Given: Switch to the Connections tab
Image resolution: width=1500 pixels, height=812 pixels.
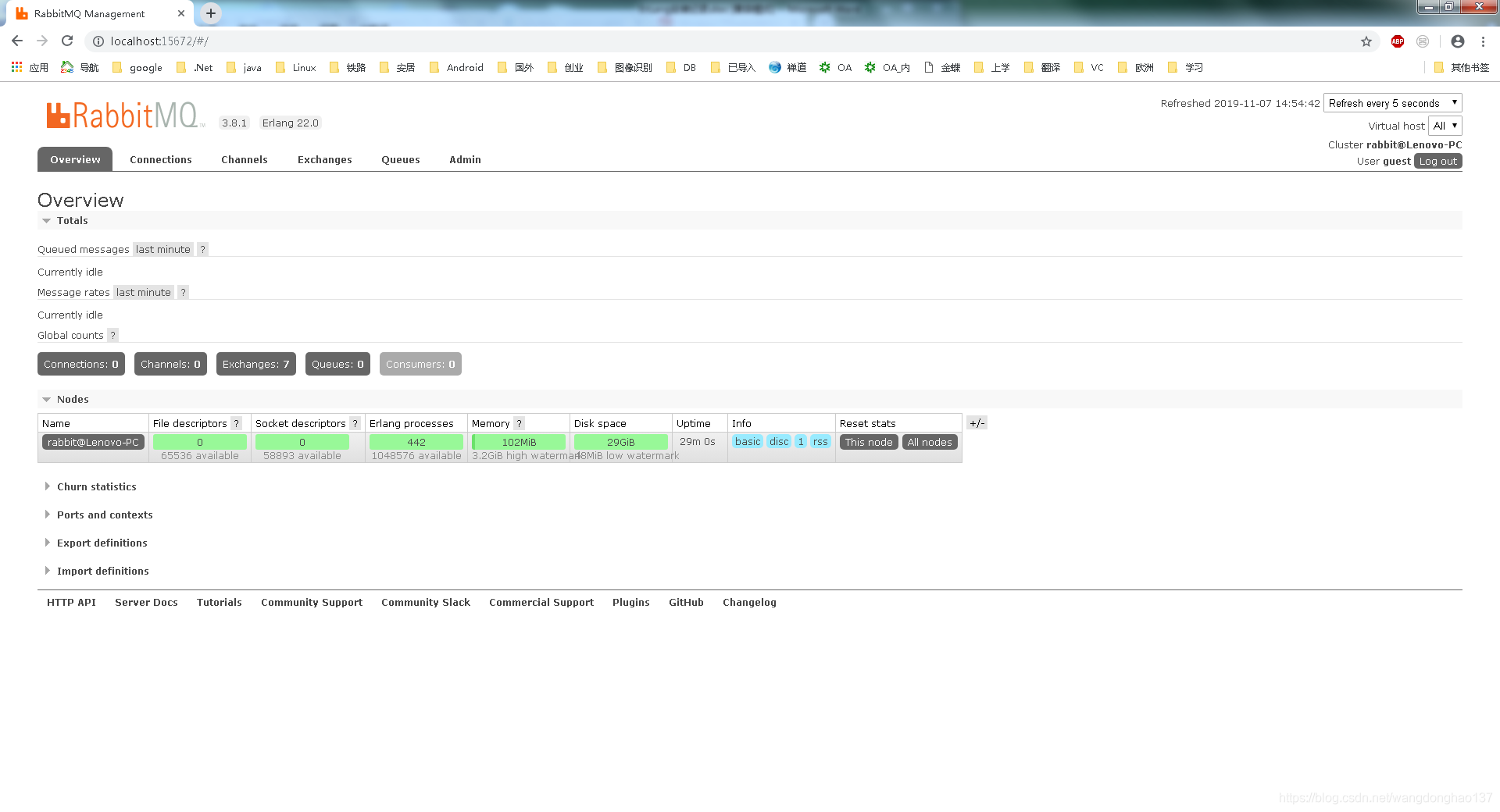Looking at the screenshot, I should (161, 159).
